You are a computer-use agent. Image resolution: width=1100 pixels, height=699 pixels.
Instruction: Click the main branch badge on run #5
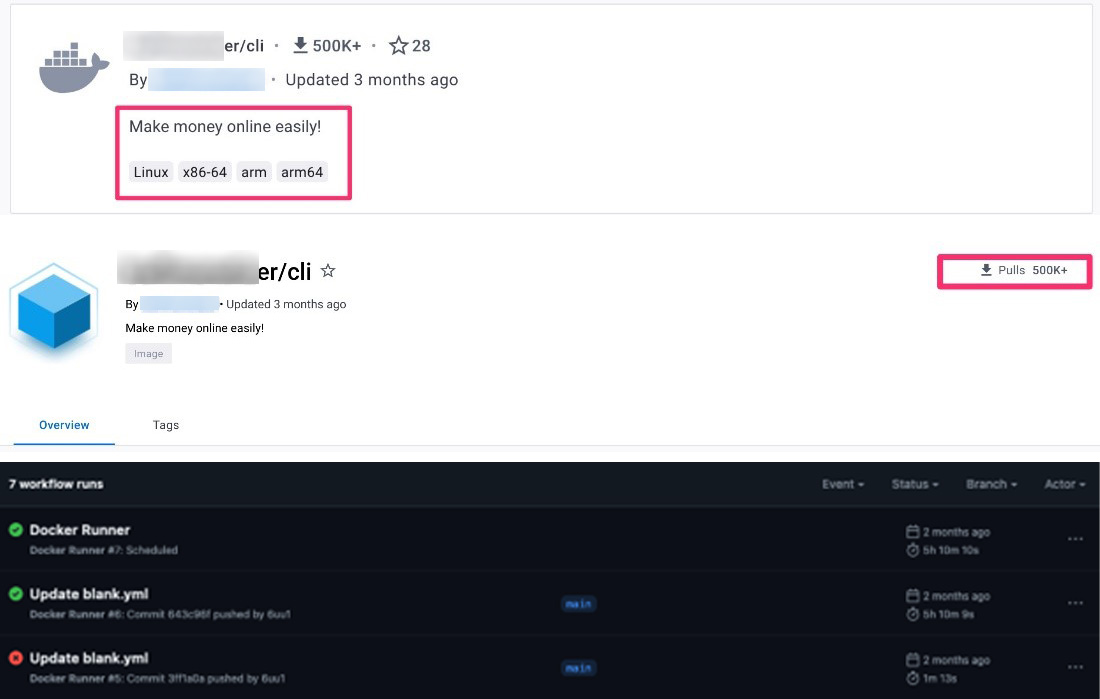[x=578, y=667]
